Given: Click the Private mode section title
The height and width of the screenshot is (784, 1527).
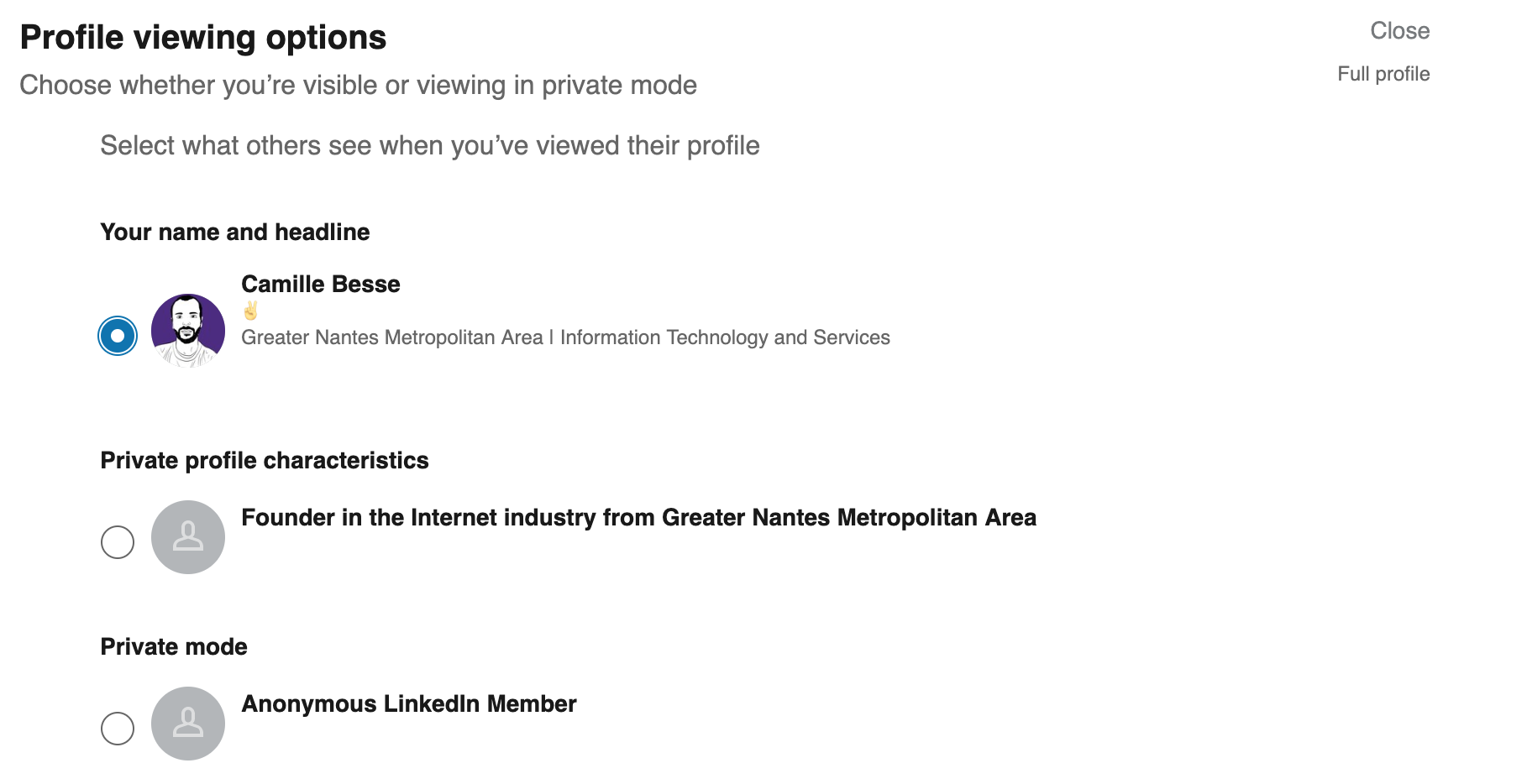Looking at the screenshot, I should 174,647.
